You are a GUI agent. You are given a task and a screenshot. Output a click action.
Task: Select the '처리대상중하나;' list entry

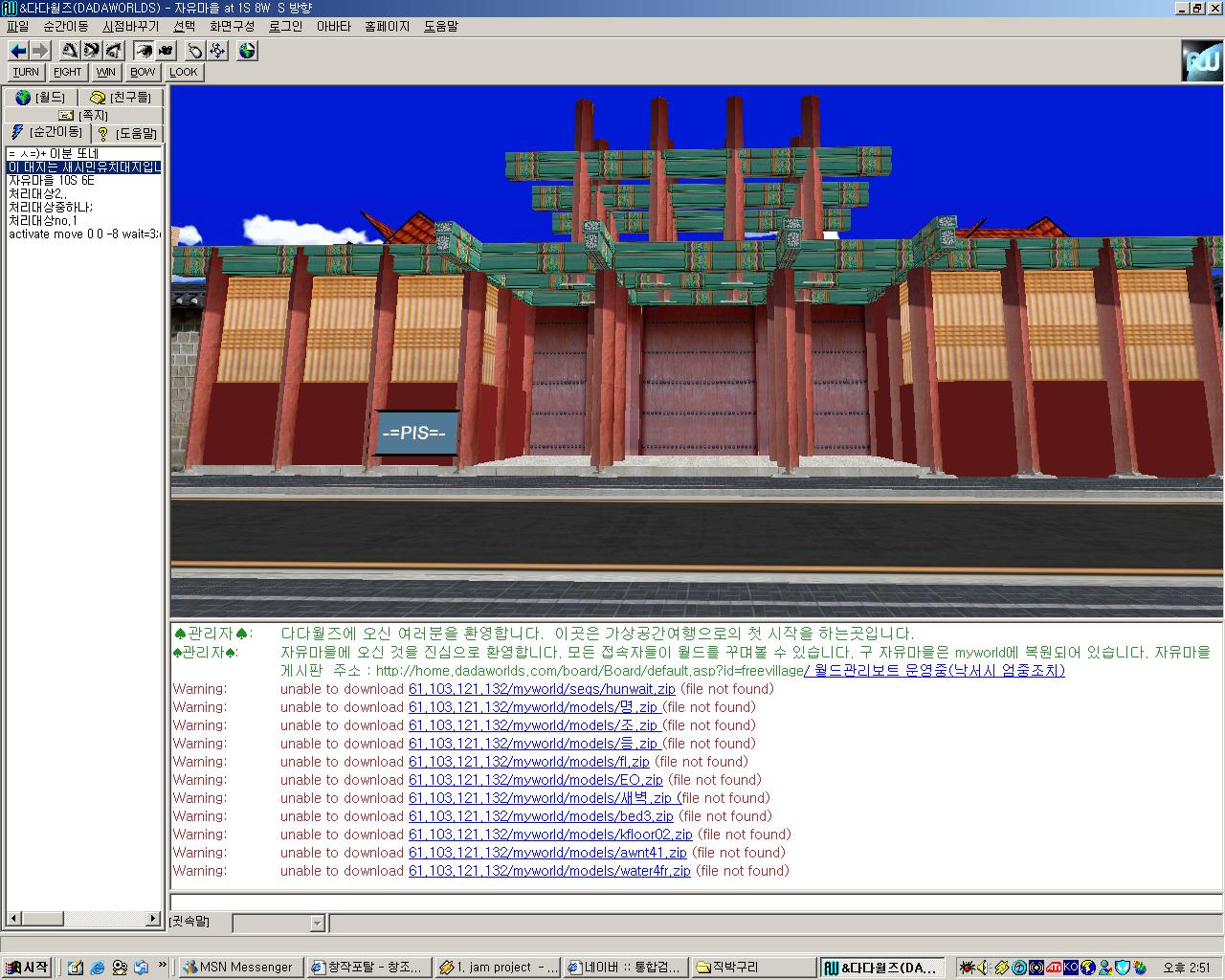point(84,207)
